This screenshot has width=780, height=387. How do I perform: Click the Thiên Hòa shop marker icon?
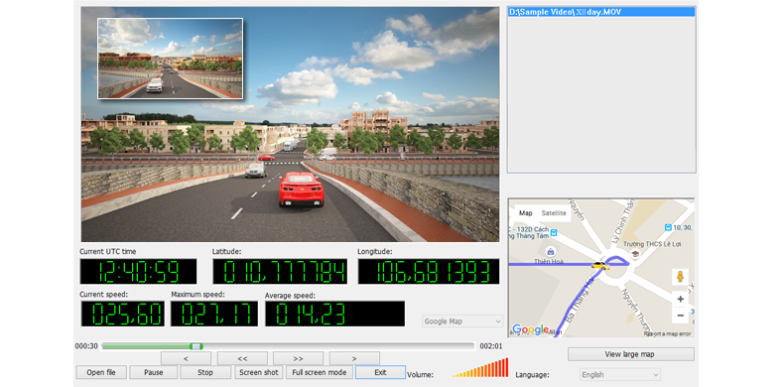coord(550,251)
